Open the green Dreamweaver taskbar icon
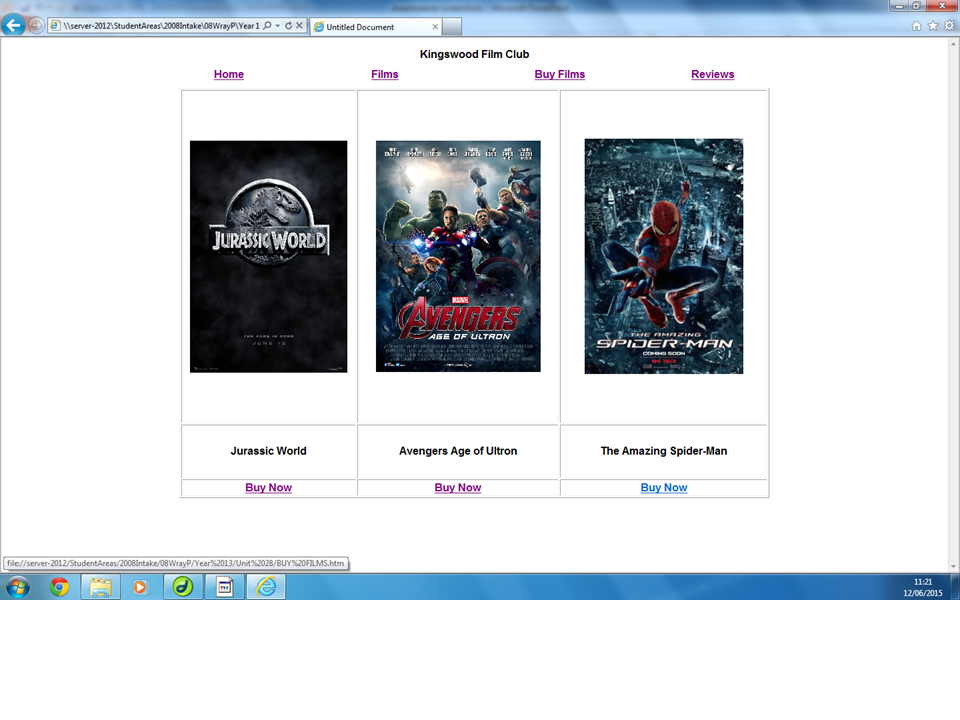The height and width of the screenshot is (720, 960). tap(182, 587)
